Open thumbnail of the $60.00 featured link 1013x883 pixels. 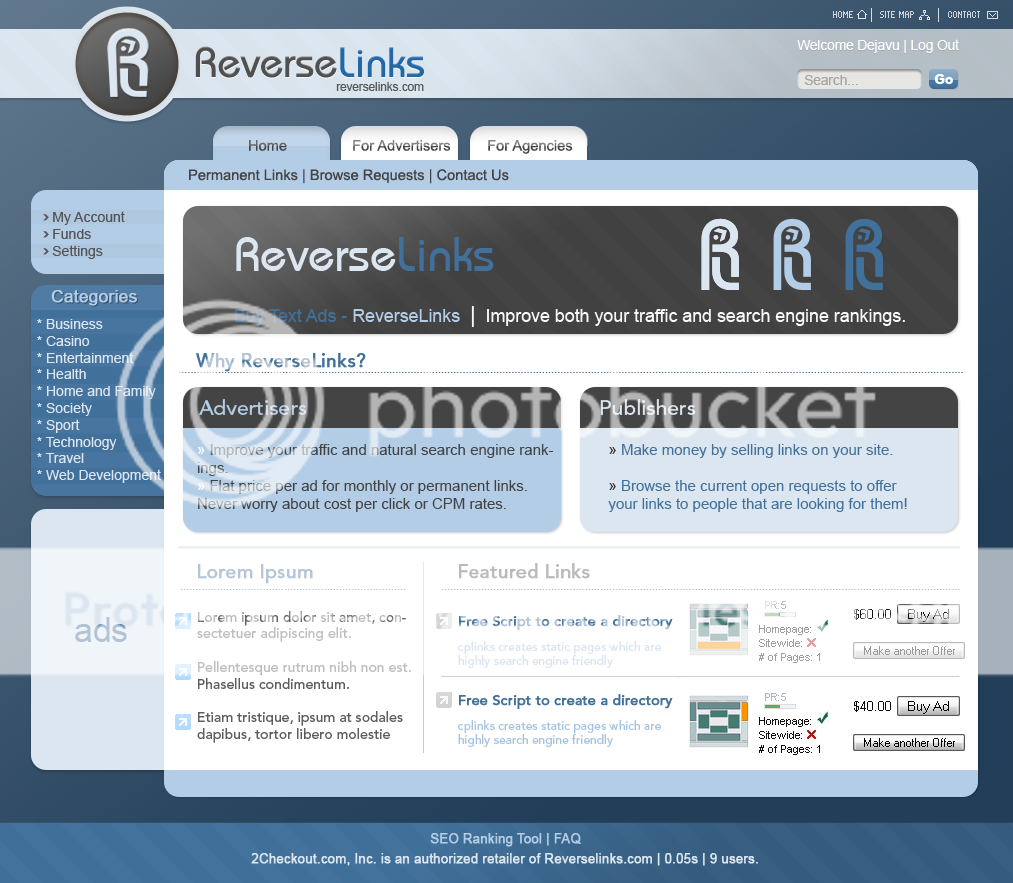(718, 629)
